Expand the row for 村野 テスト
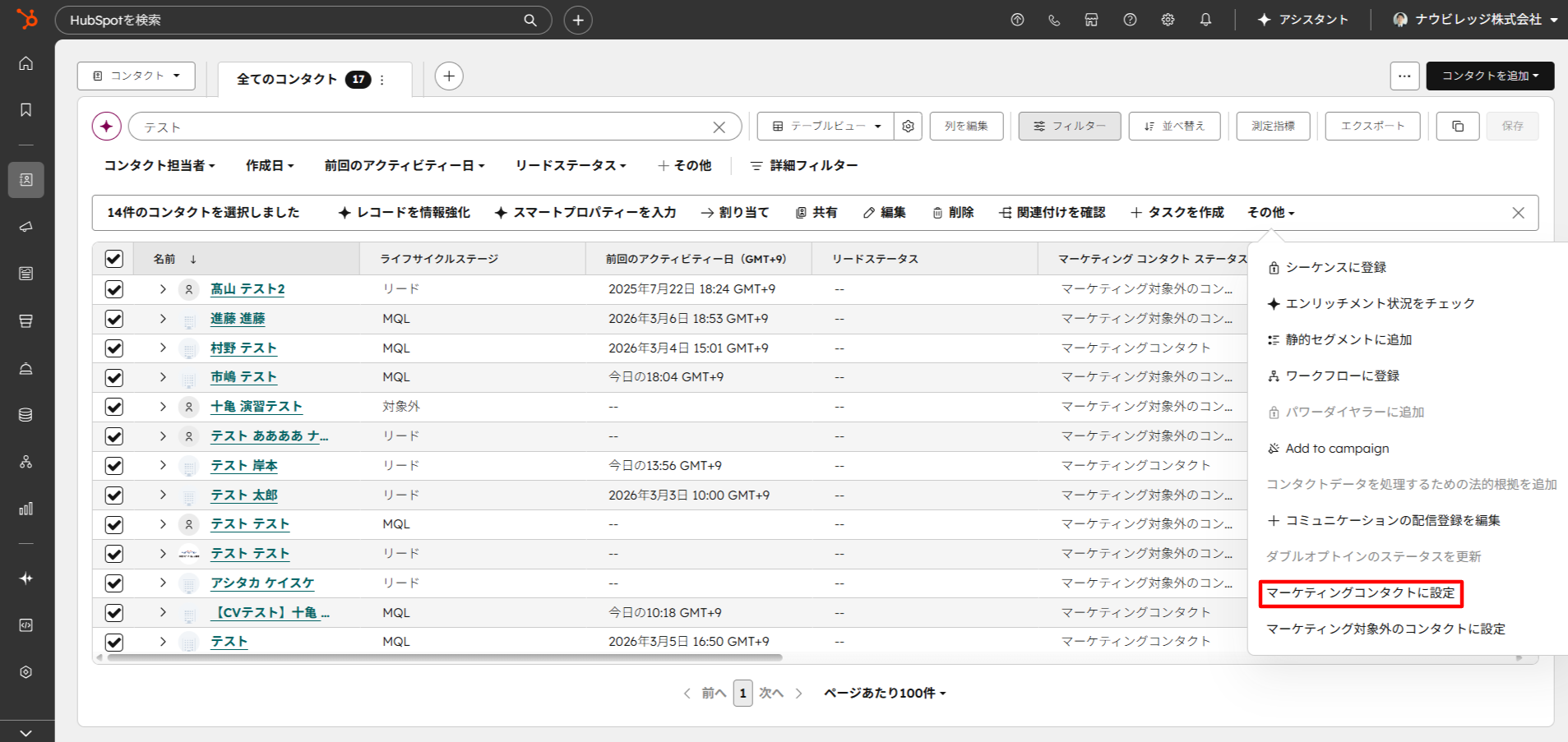 [x=163, y=348]
